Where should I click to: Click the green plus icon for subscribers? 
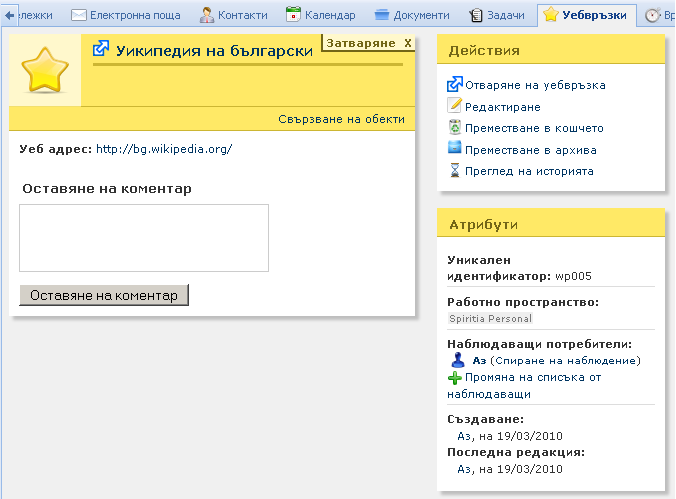pos(455,378)
